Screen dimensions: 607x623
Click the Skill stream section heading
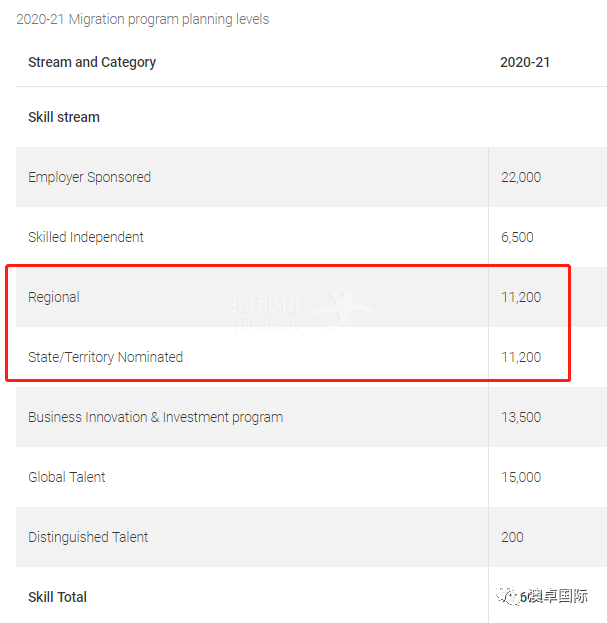[64, 117]
